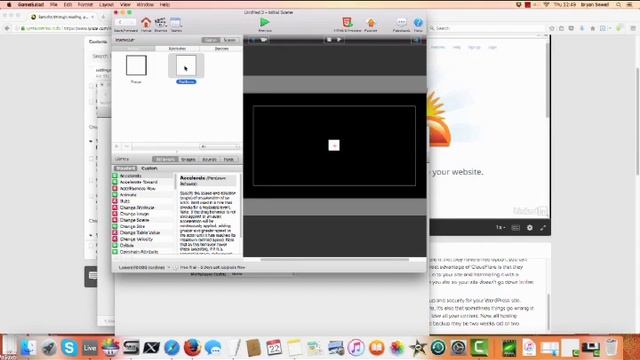Viewport: 640px width, 360px height.
Task: Toggle fullscreen in browser video player
Action: tap(543, 228)
